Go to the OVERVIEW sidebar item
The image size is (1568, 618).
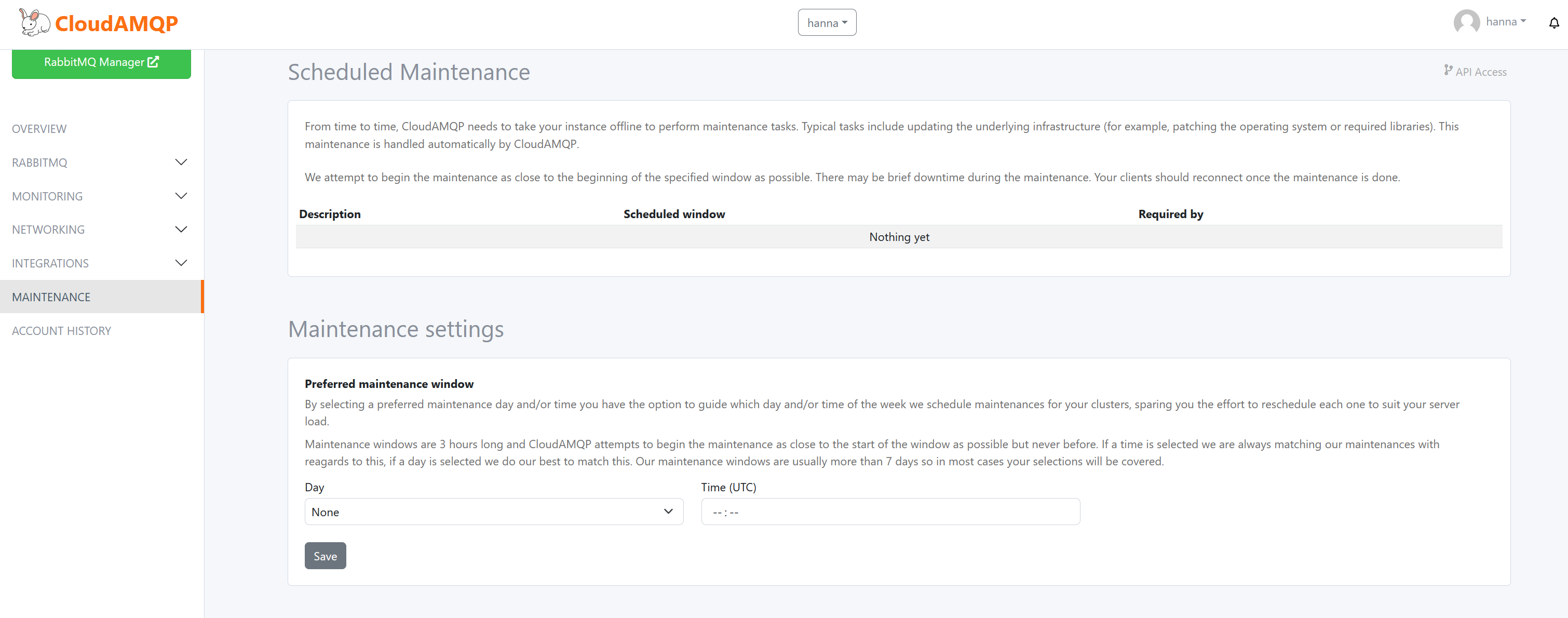(39, 129)
